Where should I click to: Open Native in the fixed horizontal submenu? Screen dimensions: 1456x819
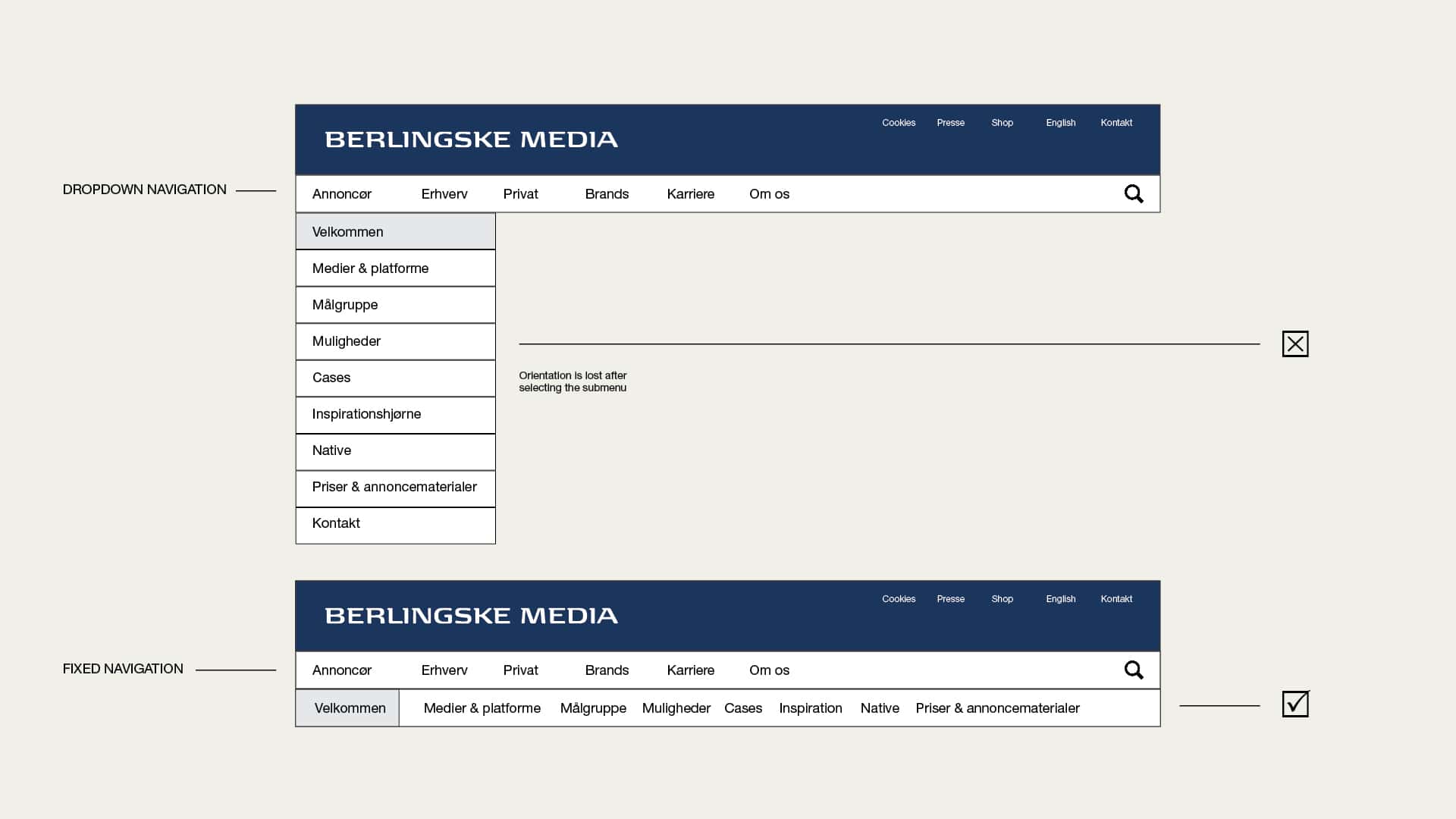[880, 708]
